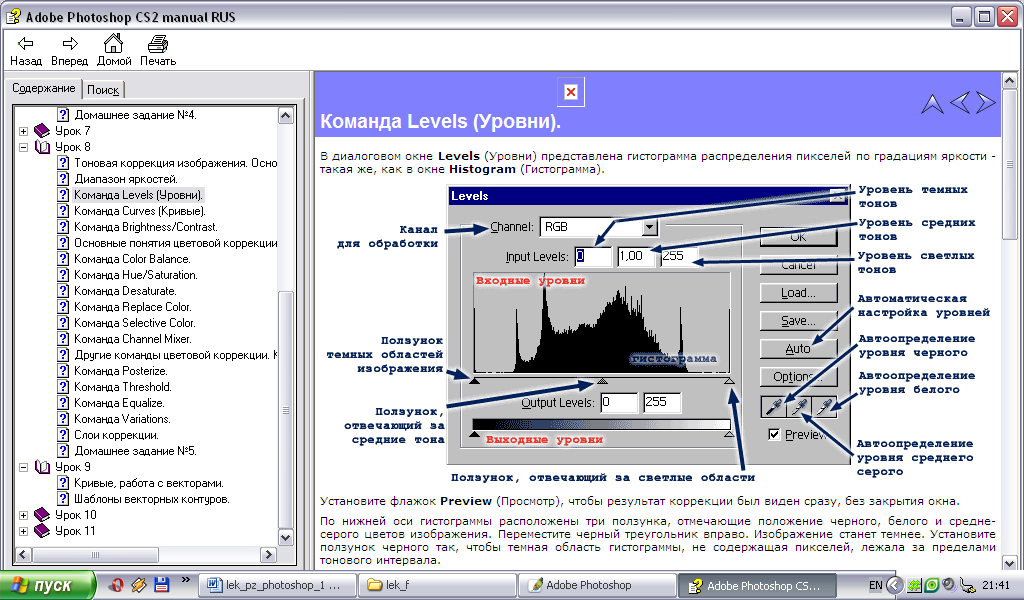The width and height of the screenshot is (1024, 600).
Task: Open the Поиск tab
Action: pos(103,90)
